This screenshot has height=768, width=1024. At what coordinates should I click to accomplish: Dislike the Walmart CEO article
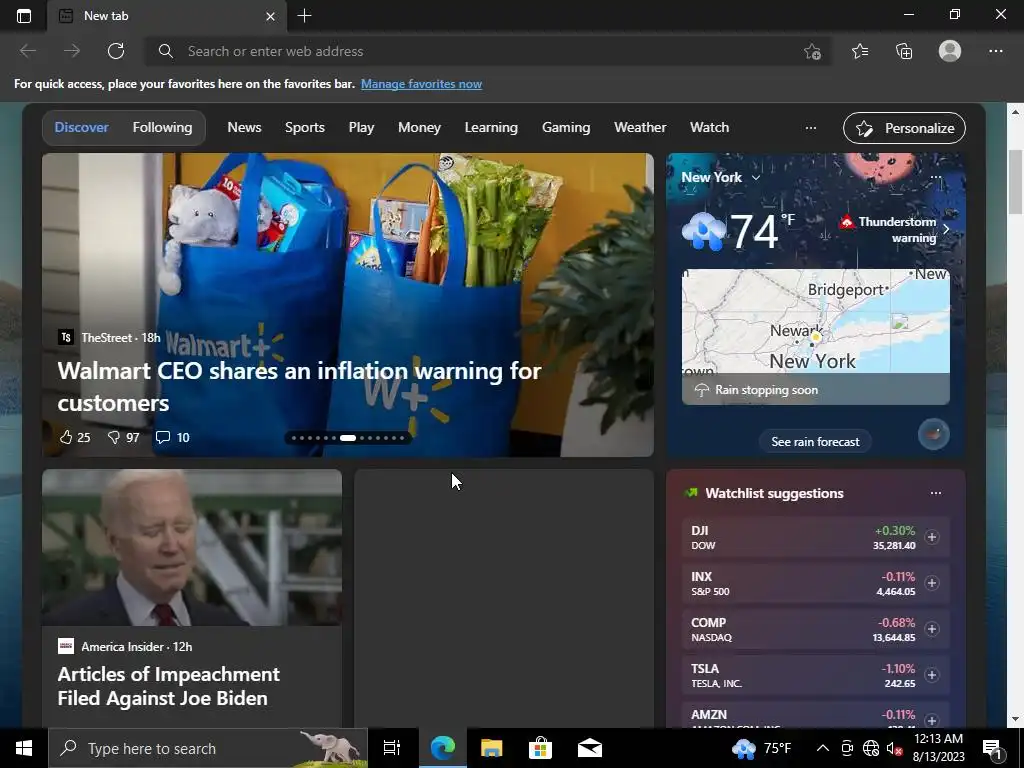point(123,438)
